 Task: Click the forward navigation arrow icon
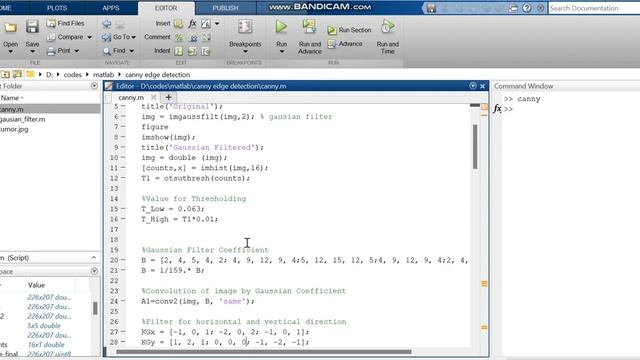pos(120,24)
